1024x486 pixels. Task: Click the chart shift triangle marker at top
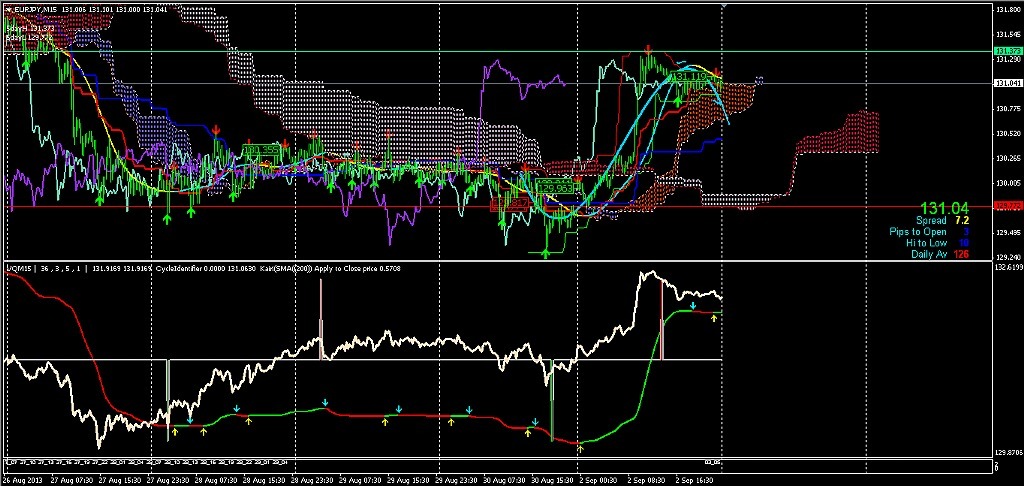pyautogui.click(x=723, y=5)
